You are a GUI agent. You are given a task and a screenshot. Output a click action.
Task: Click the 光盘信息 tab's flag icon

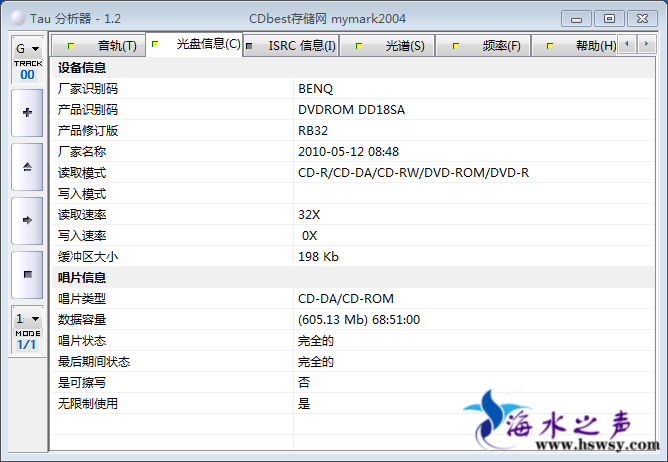(155, 44)
